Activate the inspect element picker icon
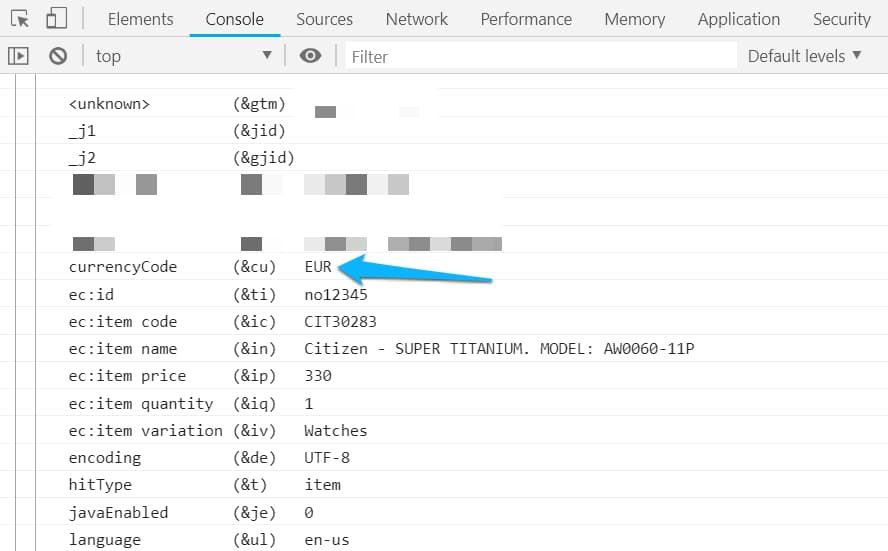Screen dimensions: 888x551 pyautogui.click(x=20, y=19)
